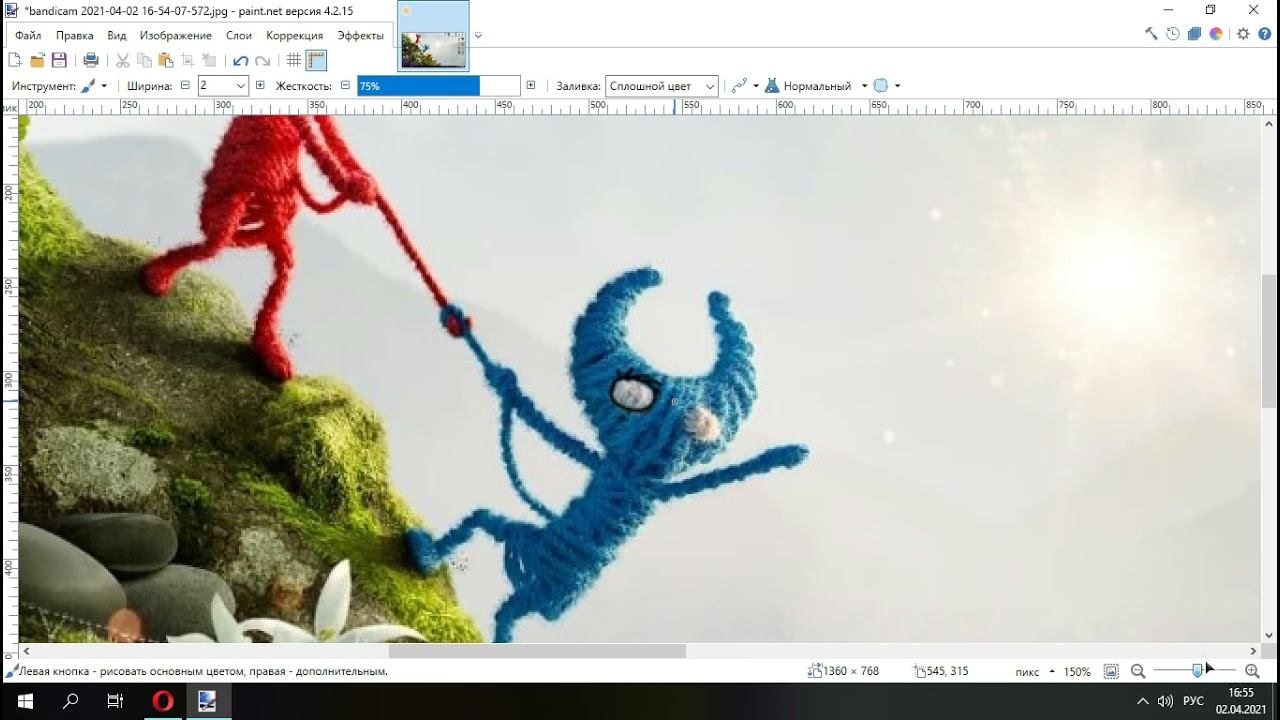Click the horizontal scrollbar right arrow
Screen dimensions: 1280x720
coord(1254,651)
